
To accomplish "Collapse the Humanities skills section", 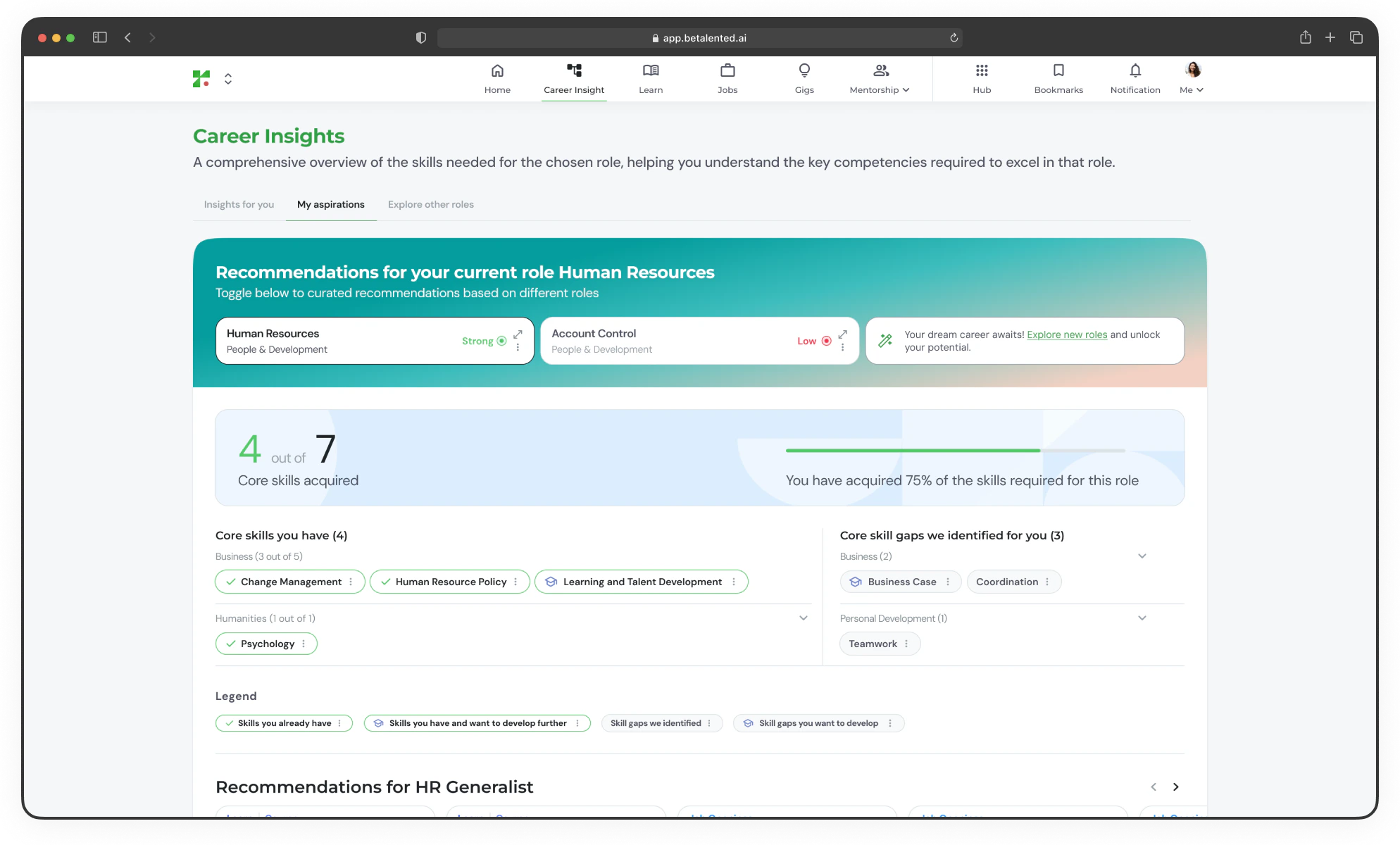I will pyautogui.click(x=804, y=618).
